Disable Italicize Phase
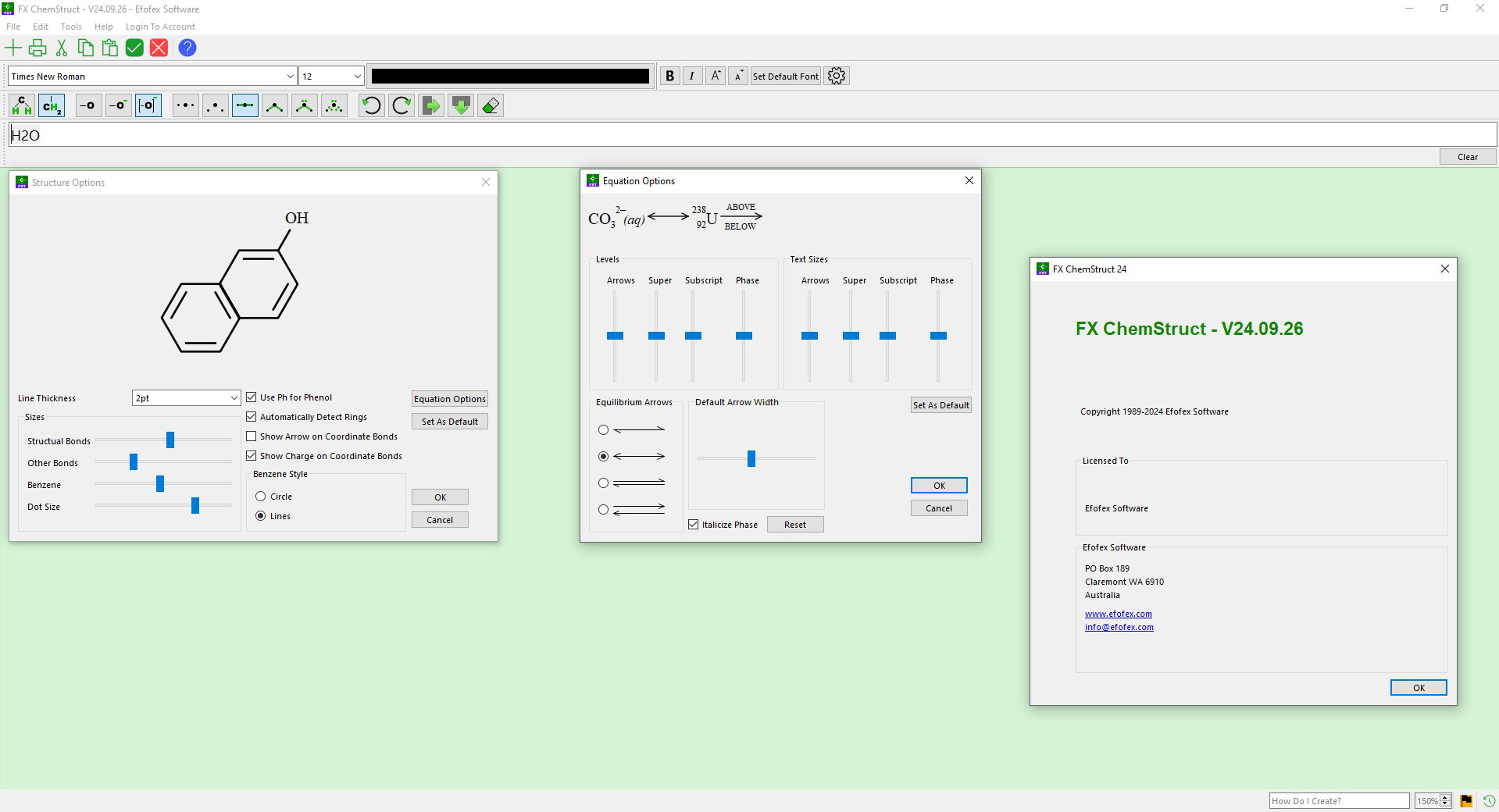Image resolution: width=1499 pixels, height=812 pixels. pos(694,524)
